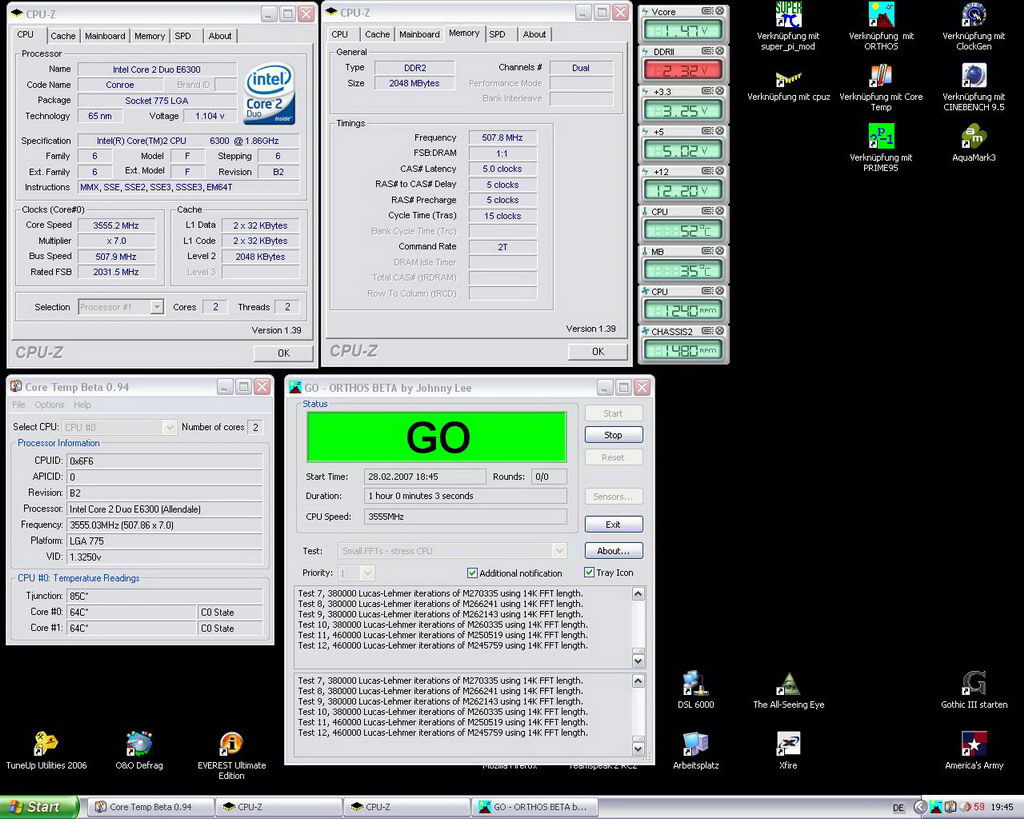Open the Arbeitsplatz desktop icon
The width and height of the screenshot is (1024, 819).
coord(696,750)
